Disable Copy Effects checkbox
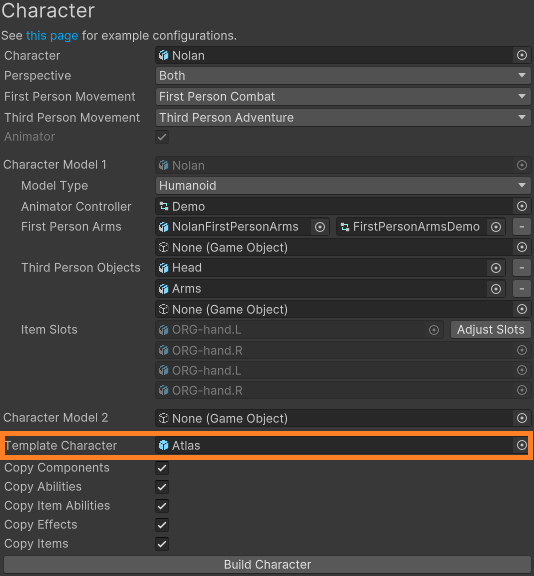This screenshot has height=576, width=534. tap(162, 525)
